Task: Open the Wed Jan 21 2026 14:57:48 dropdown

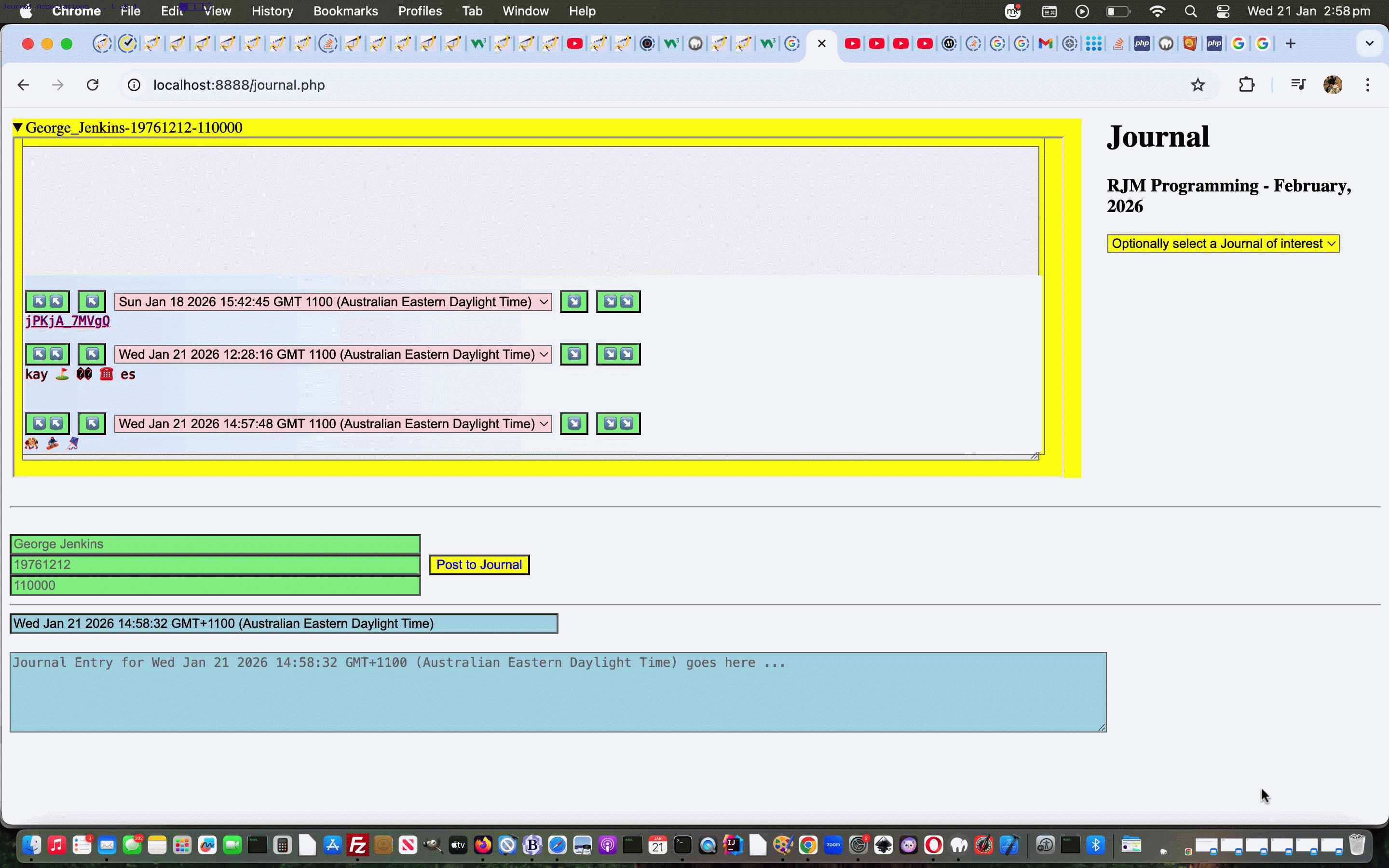Action: tap(333, 424)
